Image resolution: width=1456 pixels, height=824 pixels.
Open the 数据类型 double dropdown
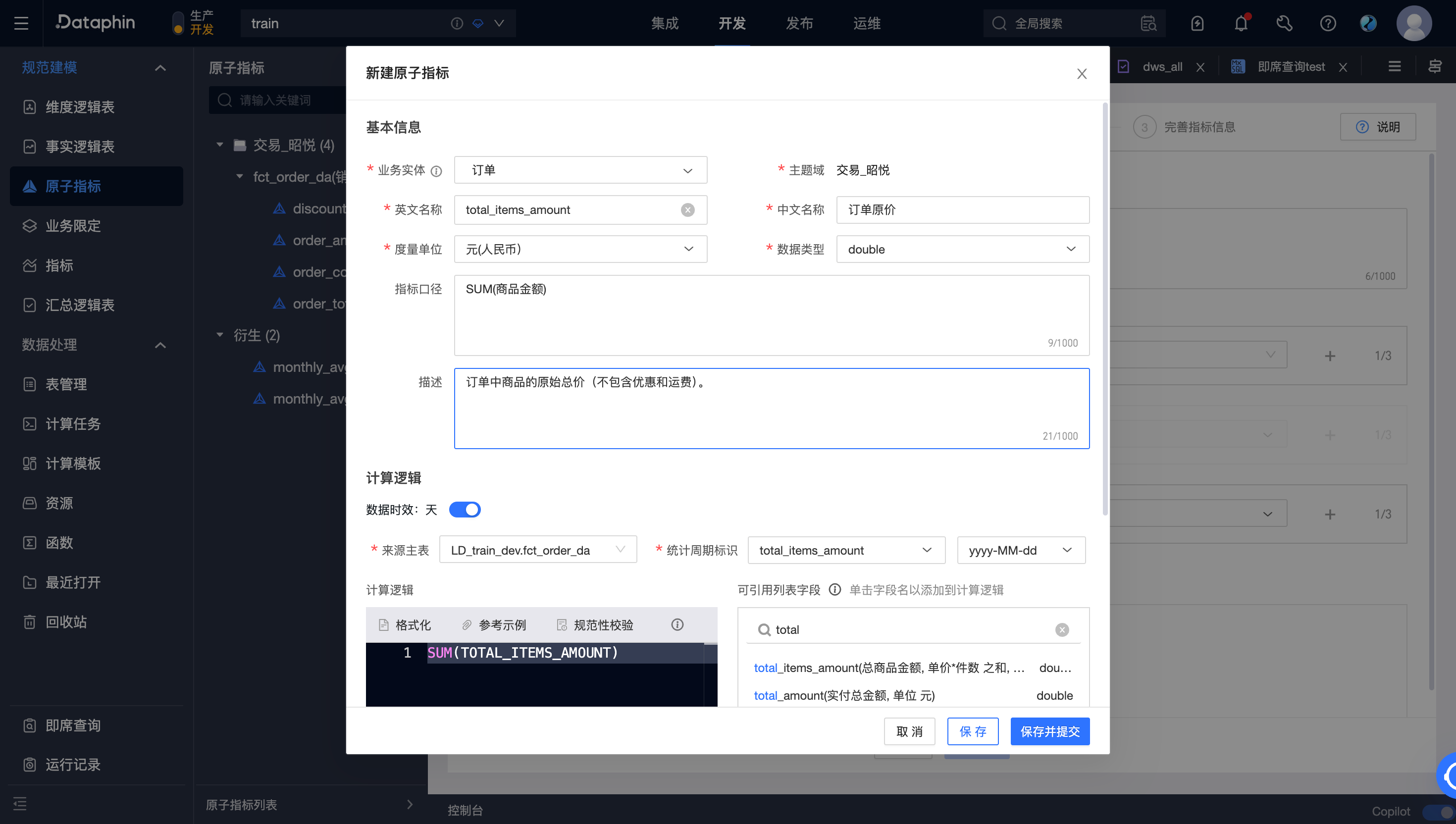[961, 249]
